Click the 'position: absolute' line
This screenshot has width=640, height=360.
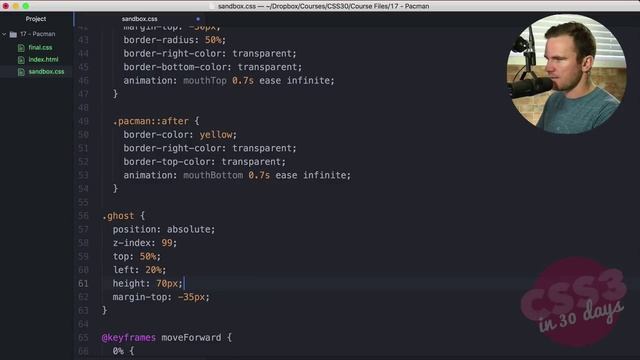(164, 229)
